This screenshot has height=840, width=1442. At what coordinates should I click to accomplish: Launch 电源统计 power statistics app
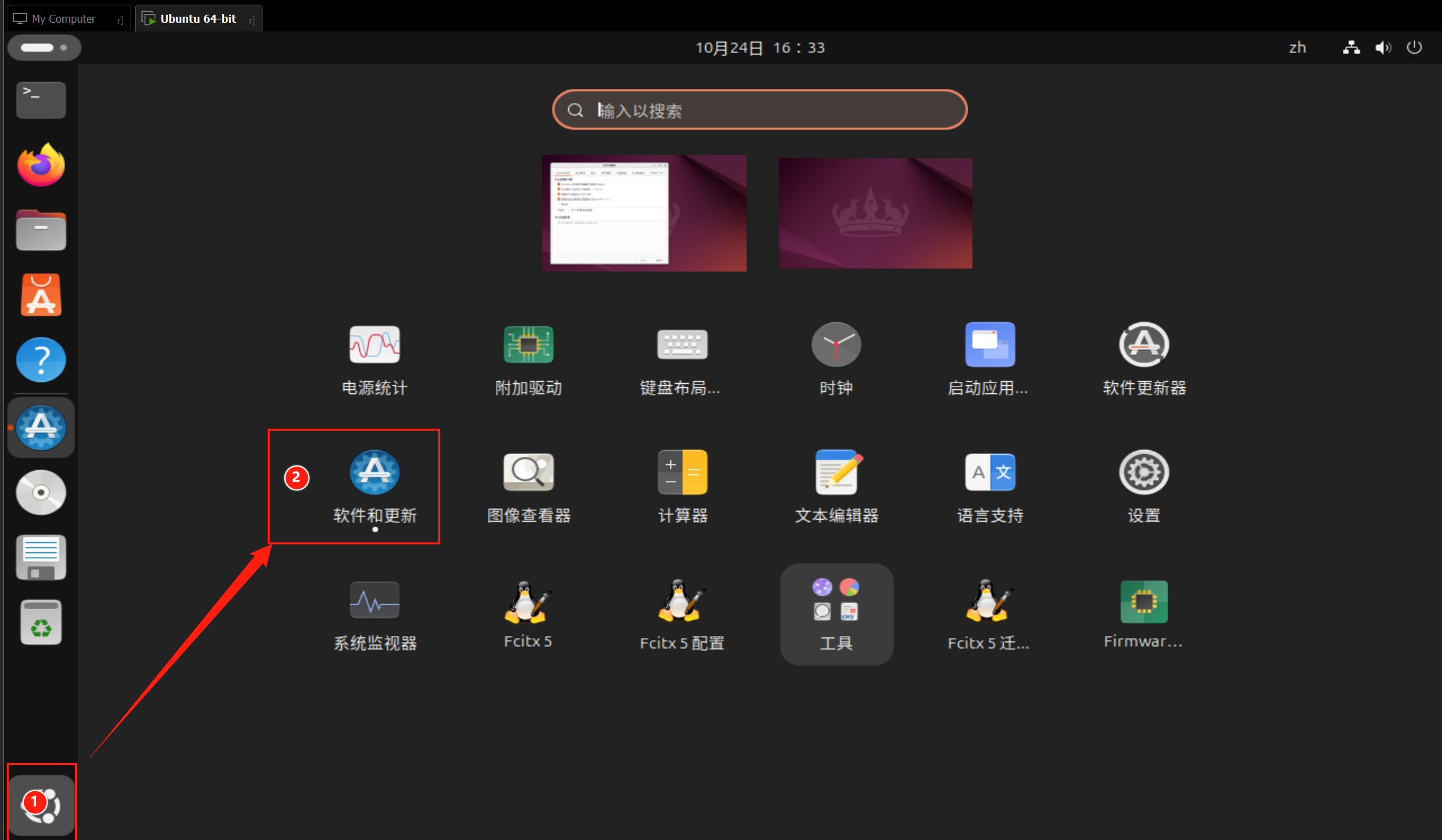coord(375,345)
